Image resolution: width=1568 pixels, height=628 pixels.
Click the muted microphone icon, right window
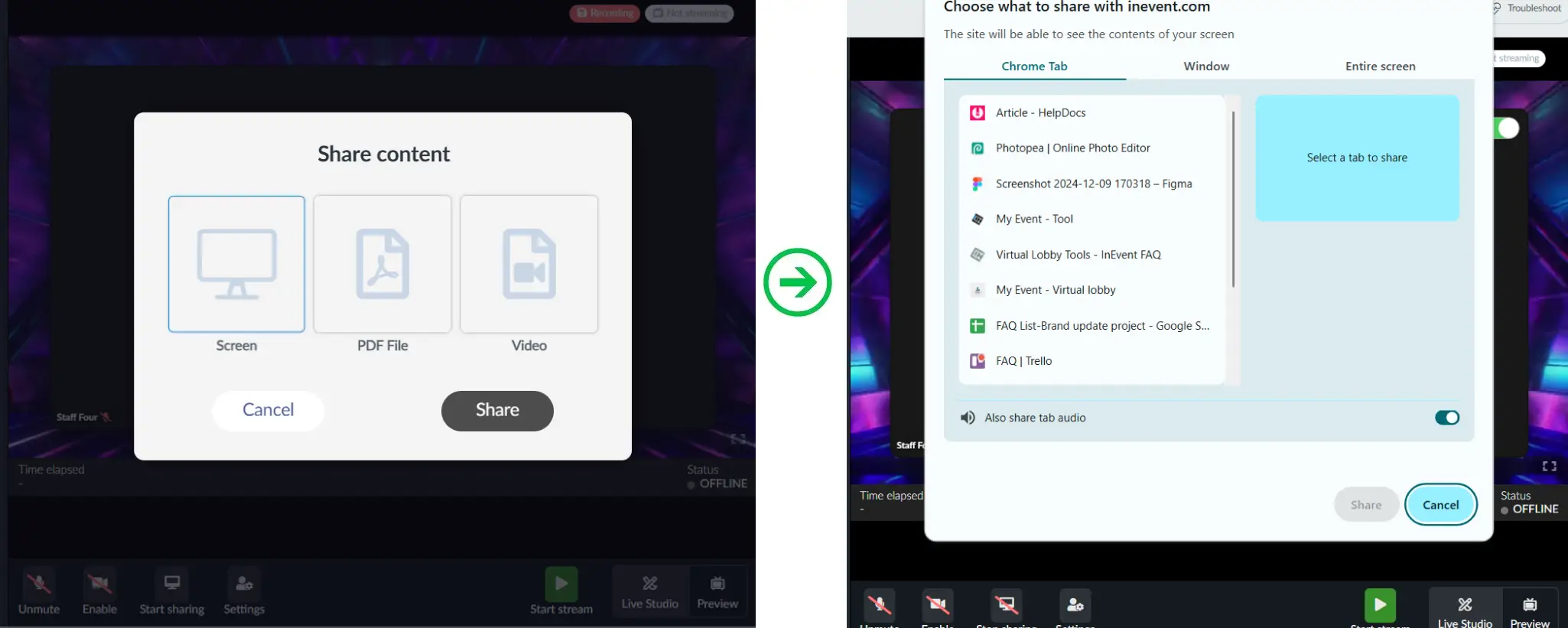tap(880, 605)
